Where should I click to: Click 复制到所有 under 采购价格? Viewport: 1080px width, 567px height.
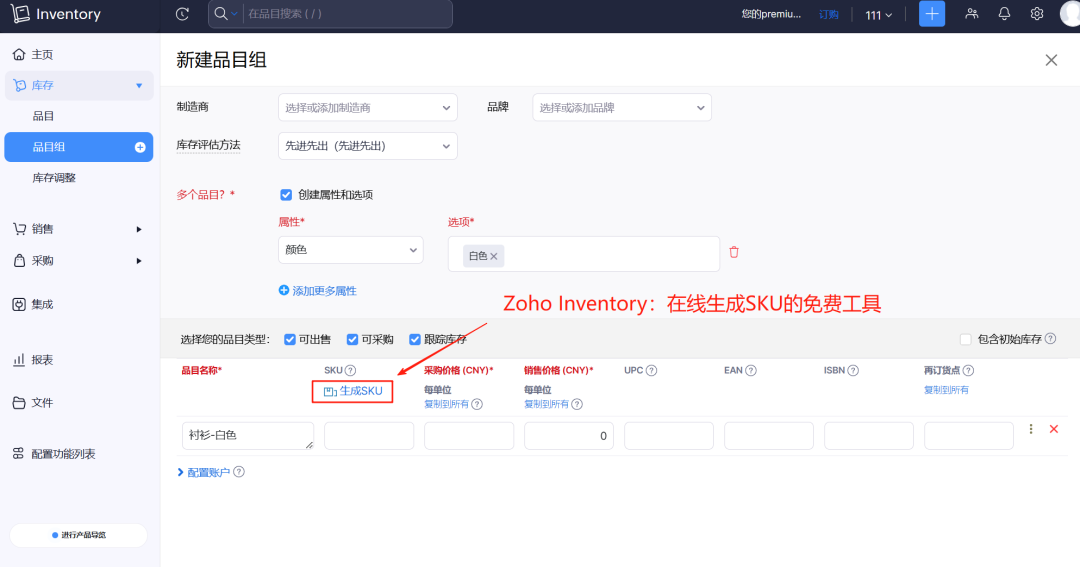tap(446, 404)
